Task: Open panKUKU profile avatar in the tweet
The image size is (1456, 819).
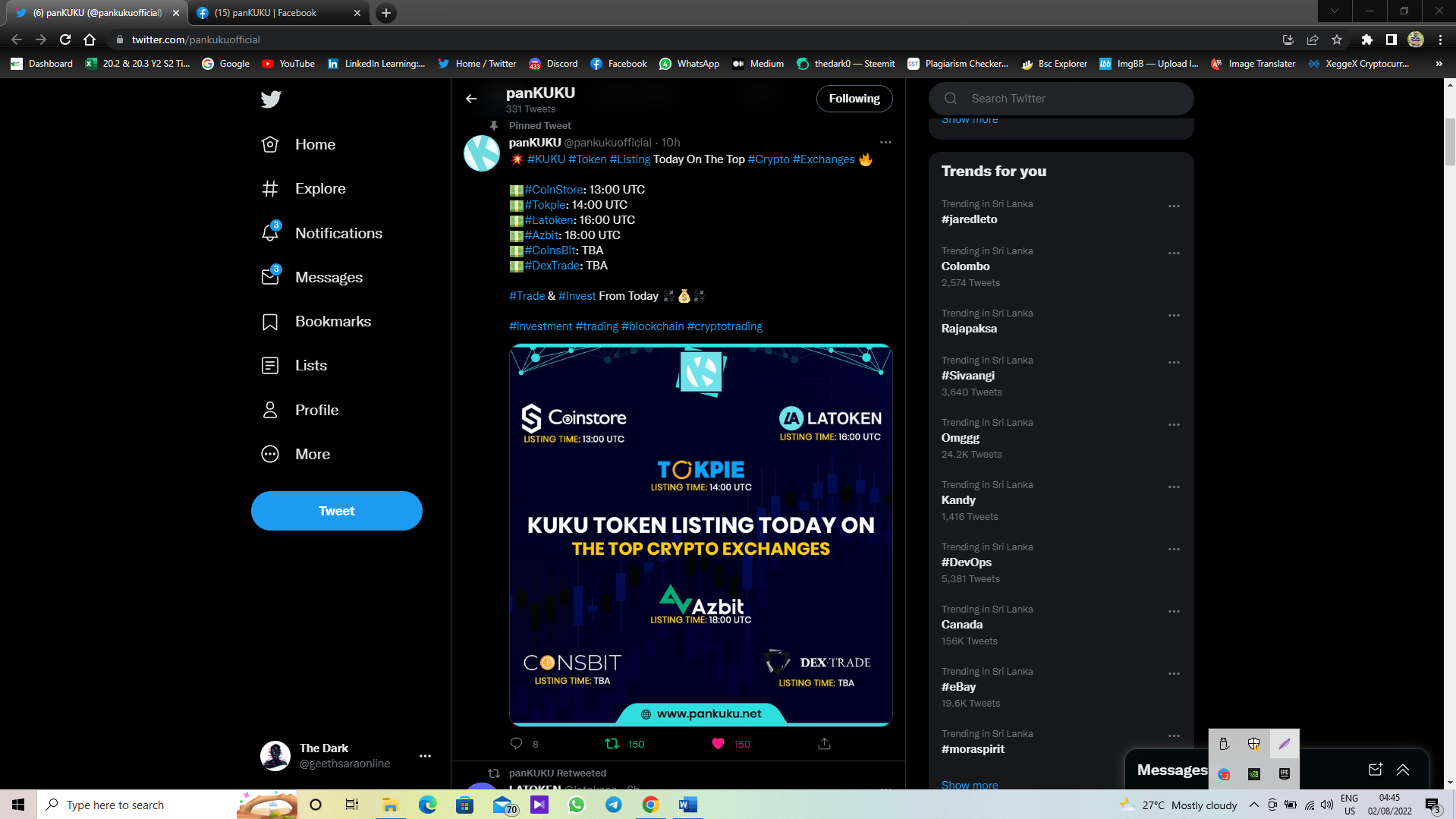Action: click(482, 153)
